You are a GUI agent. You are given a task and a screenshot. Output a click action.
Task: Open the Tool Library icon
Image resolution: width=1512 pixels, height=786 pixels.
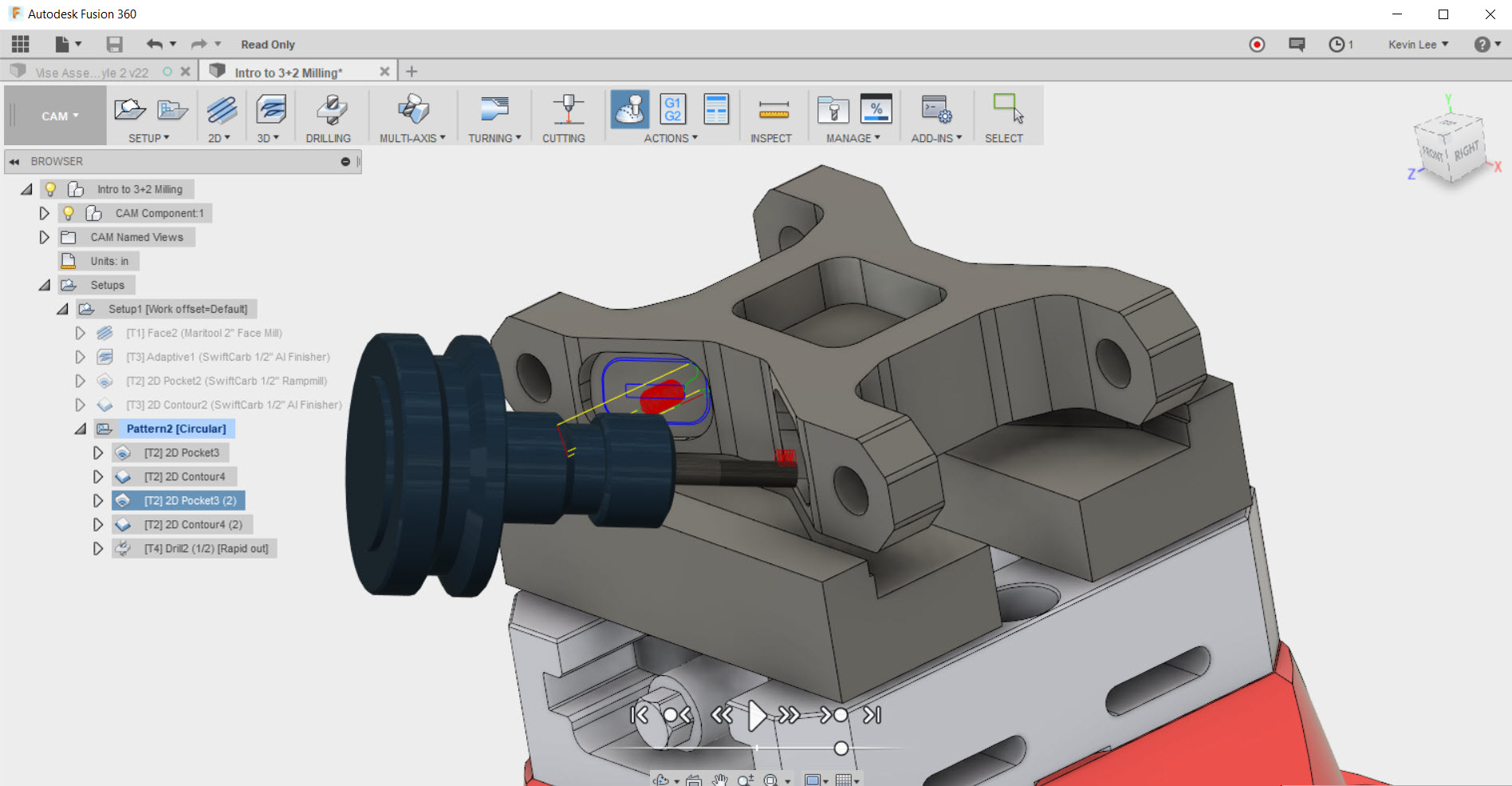[x=833, y=109]
